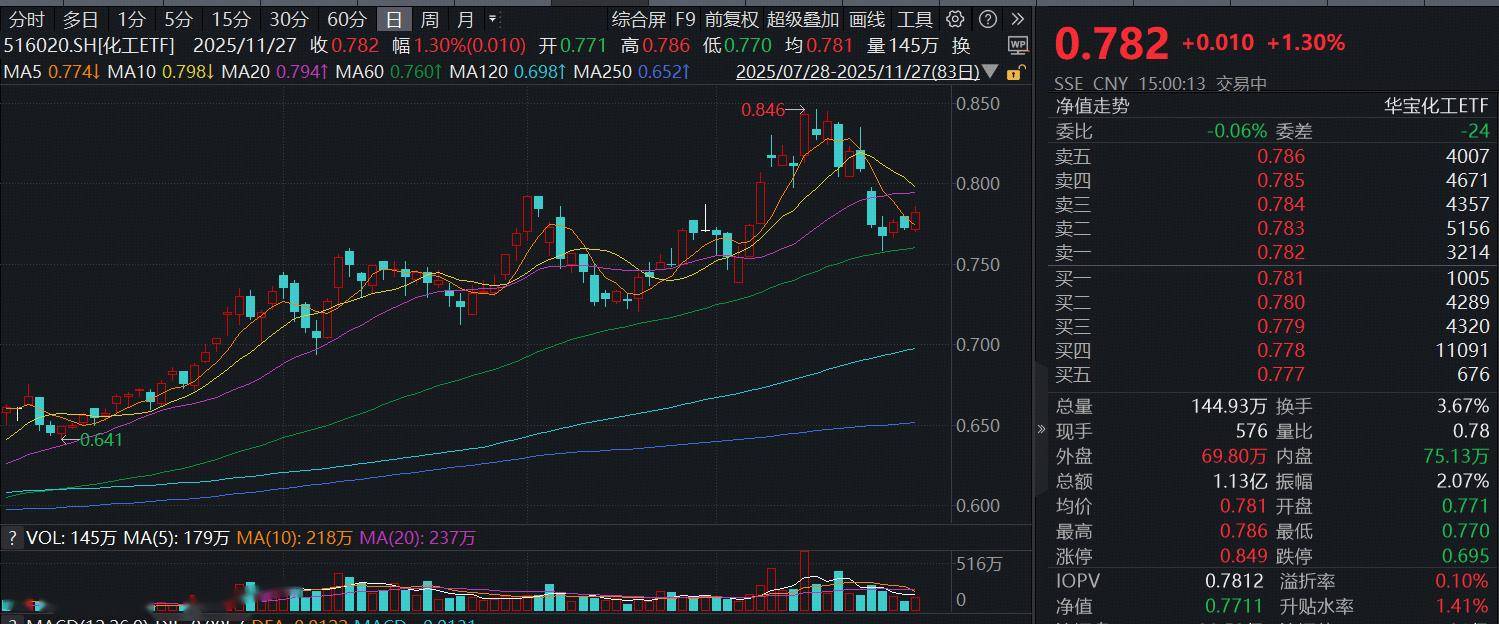The image size is (1499, 624).
Task: Toggle 超级叠加 overlay comparison
Action: pos(803,19)
